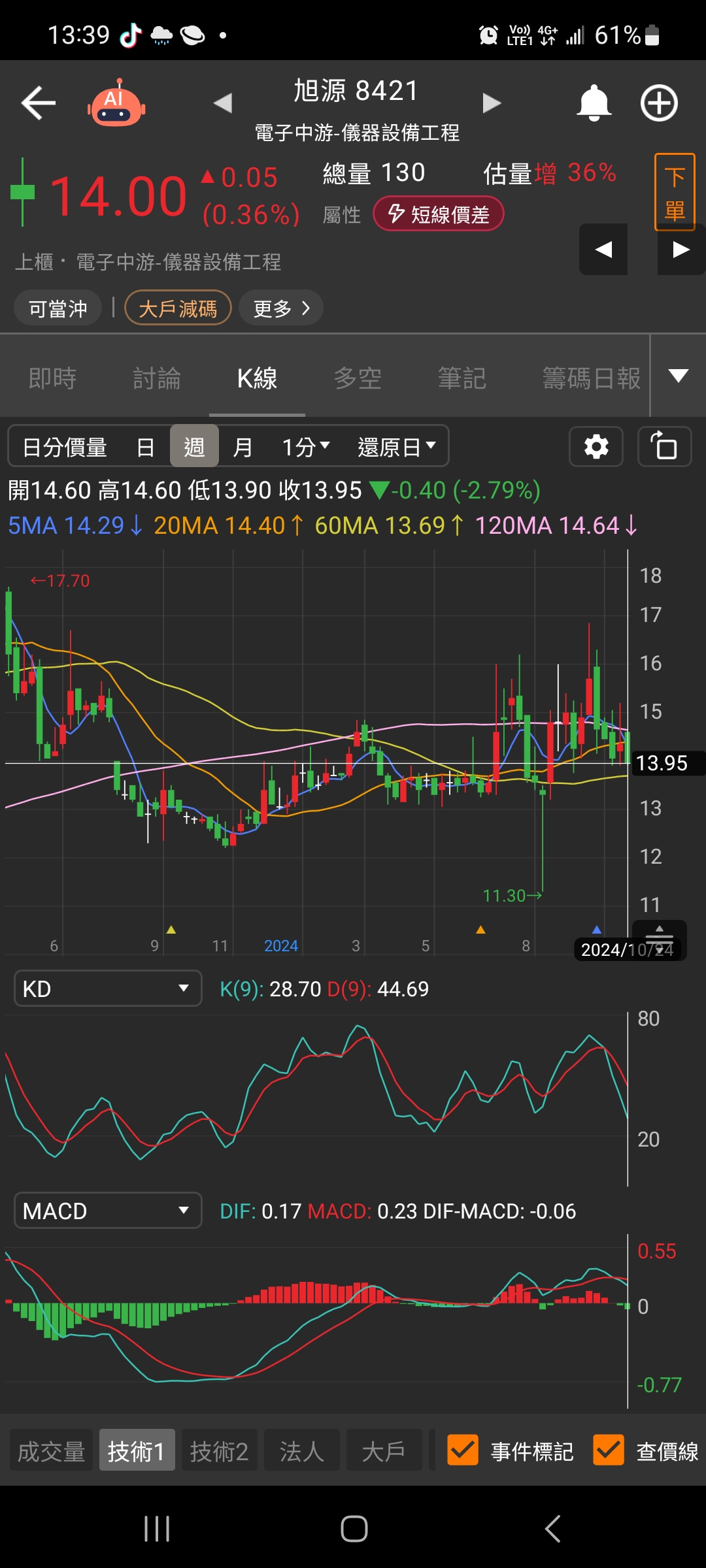Select the K線 tab
The height and width of the screenshot is (1568, 706).
point(257,378)
